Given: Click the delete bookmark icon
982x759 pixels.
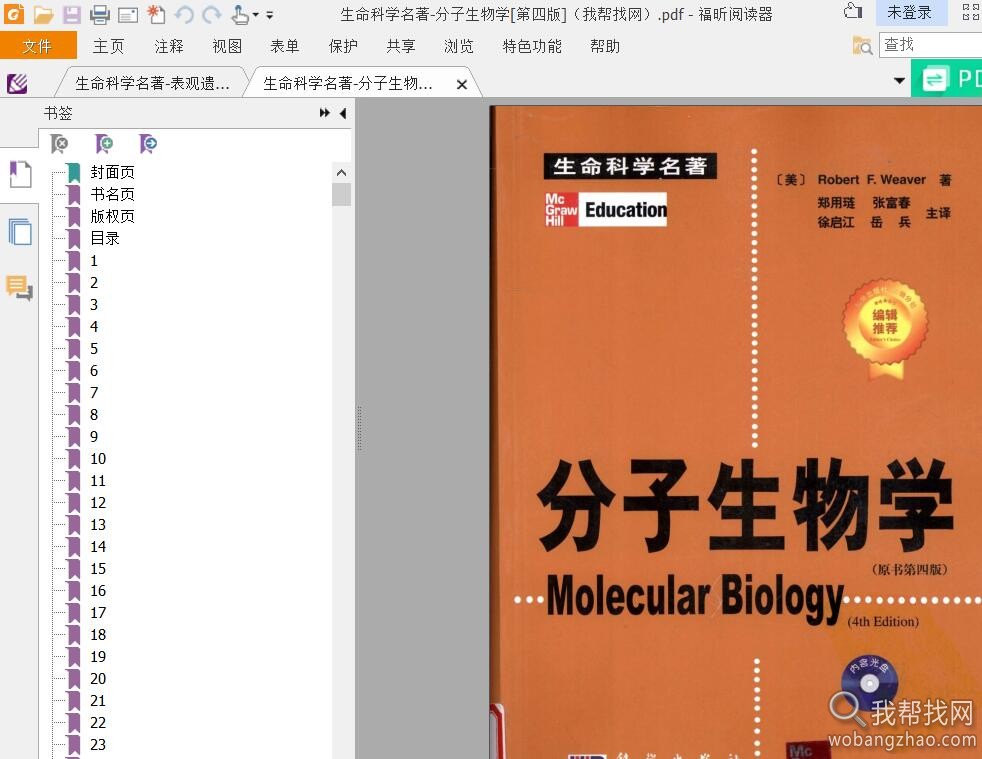Looking at the screenshot, I should coord(59,143).
